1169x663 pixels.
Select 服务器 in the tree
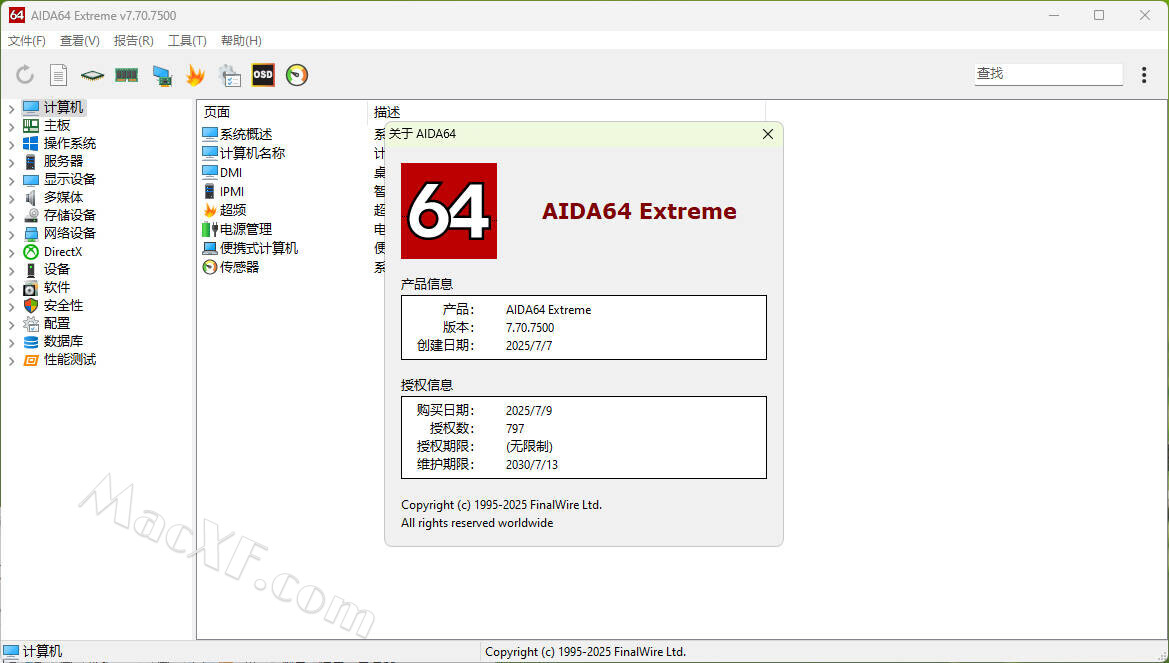click(63, 161)
